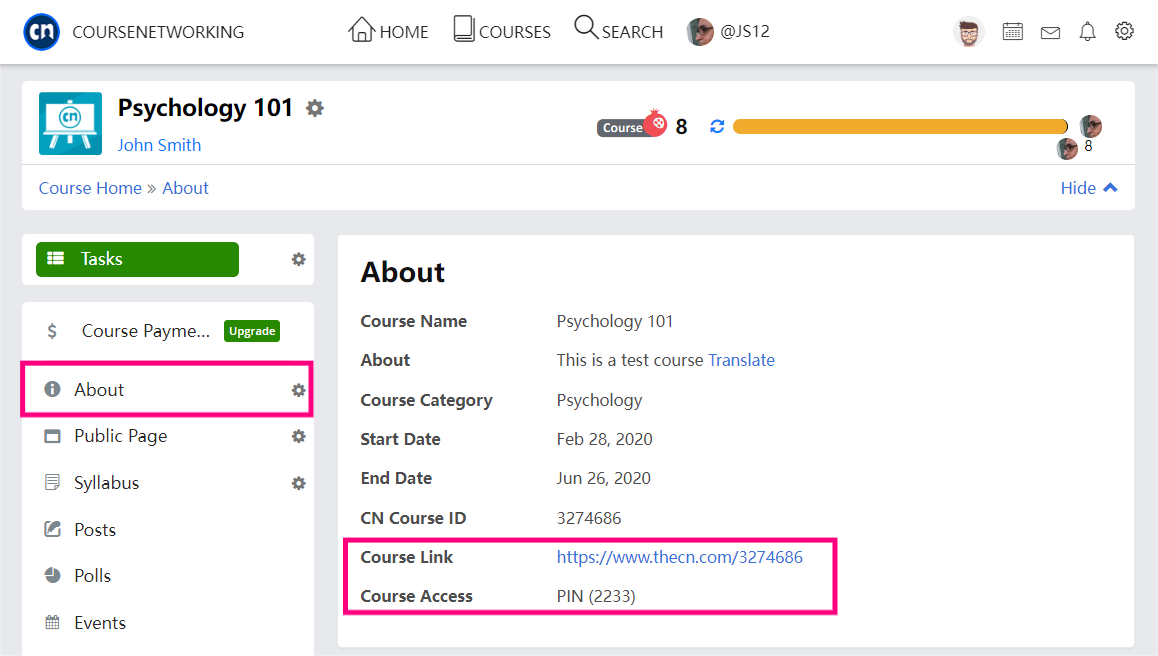Click the bearded user avatar in header
Viewport: 1158px width, 656px height.
(969, 32)
